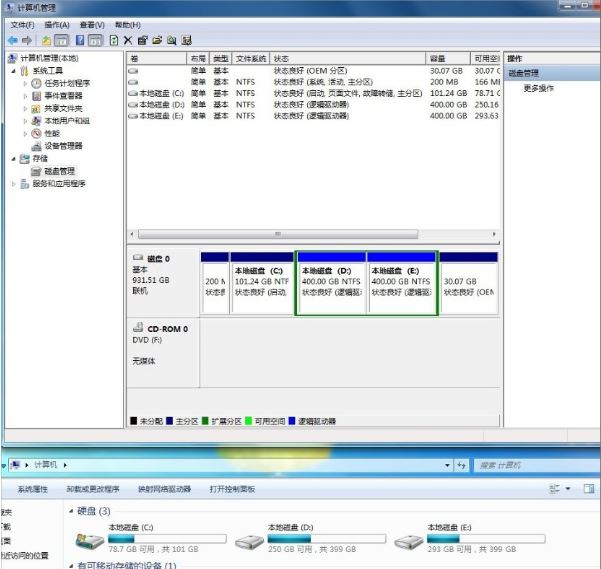Expand the Task Scheduler node

25,84
